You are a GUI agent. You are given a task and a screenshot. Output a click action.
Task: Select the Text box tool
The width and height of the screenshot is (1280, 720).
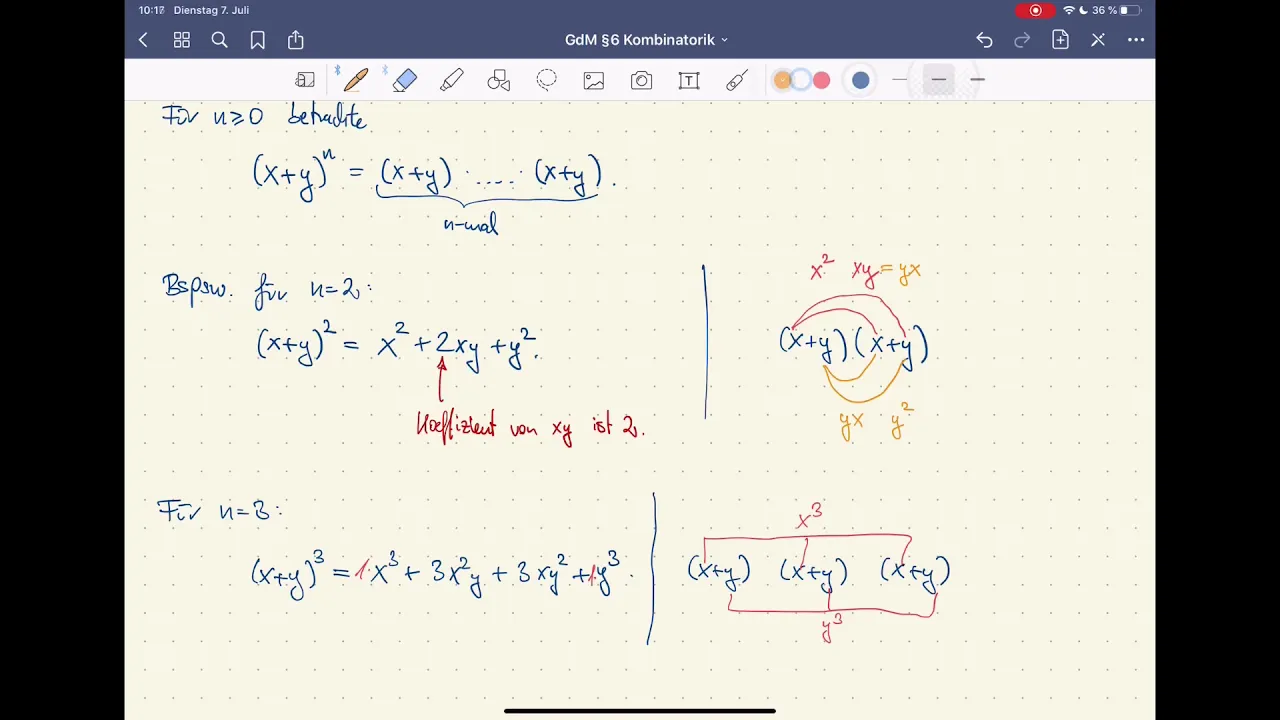(689, 80)
